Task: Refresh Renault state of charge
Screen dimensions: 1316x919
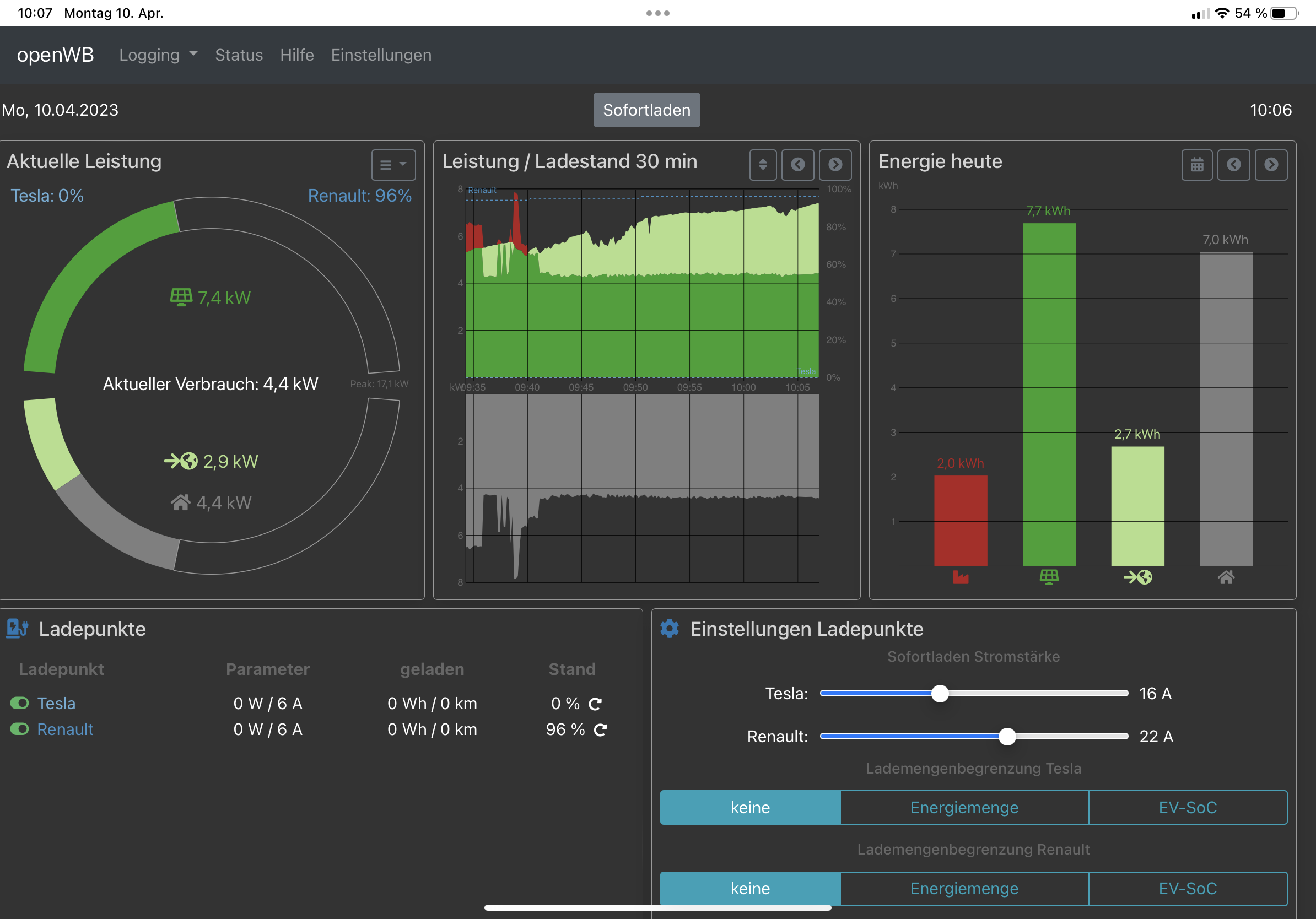Action: click(600, 729)
